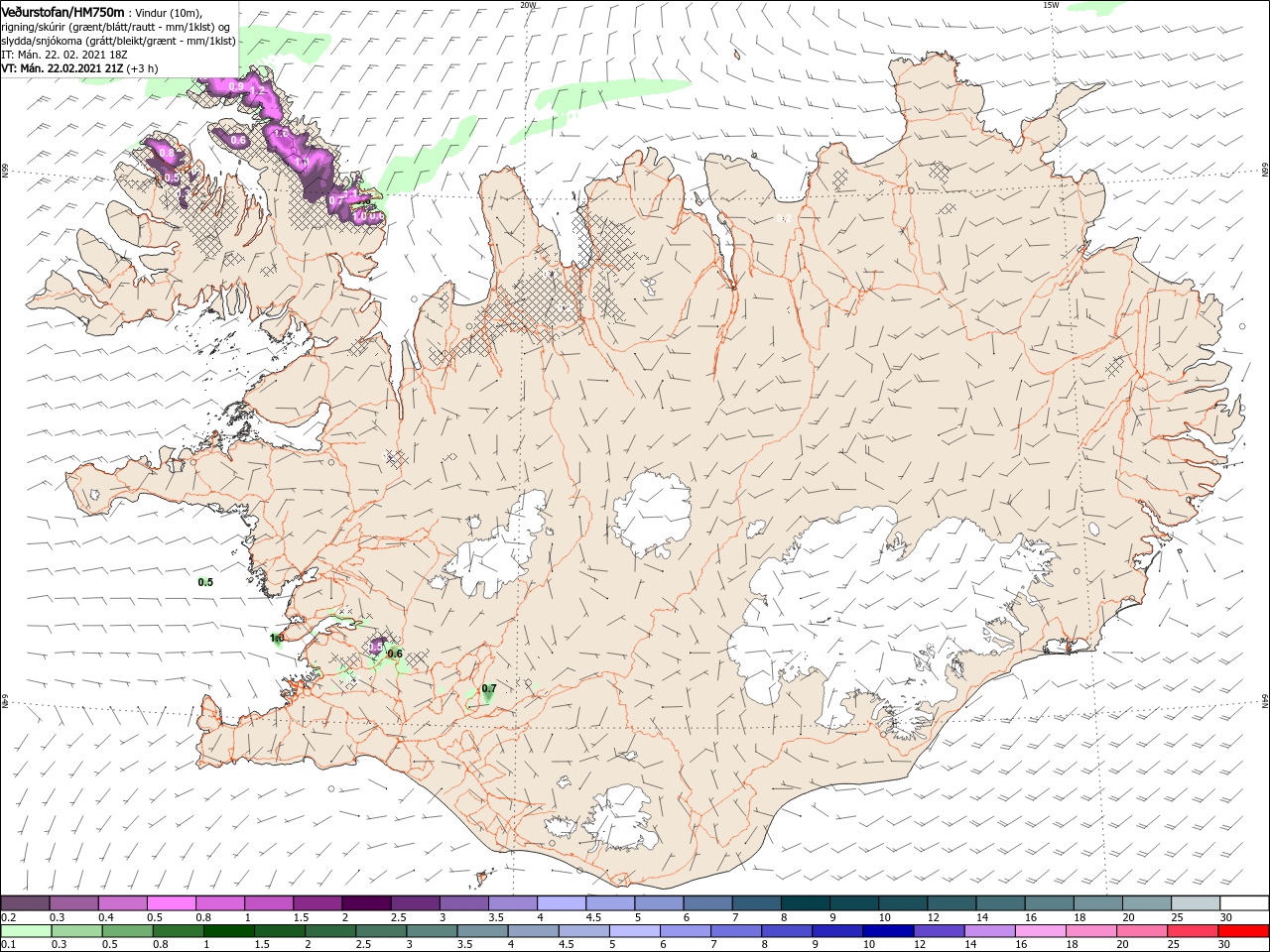Click bottom scale dark green swatch between 1 and 1.5
Image resolution: width=1270 pixels, height=952 pixels.
click(x=230, y=931)
